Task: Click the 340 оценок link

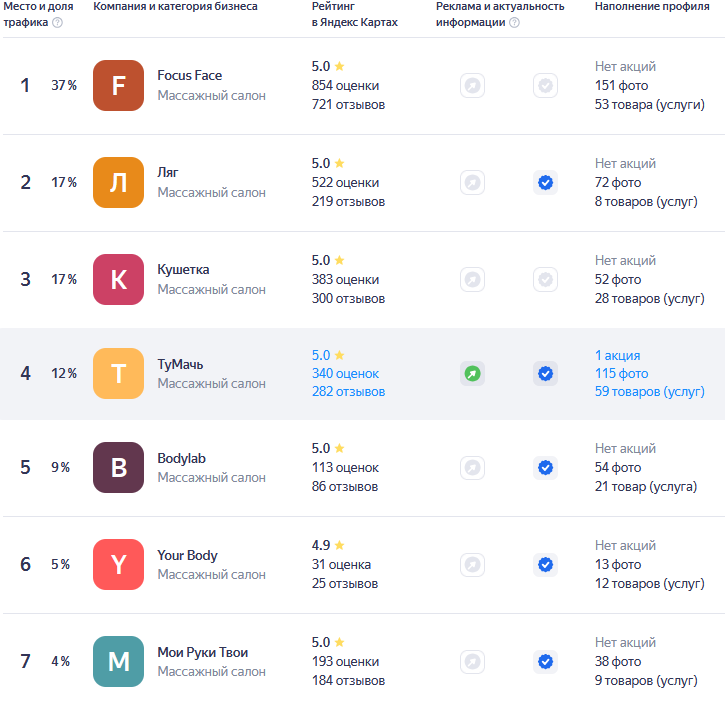Action: point(345,374)
